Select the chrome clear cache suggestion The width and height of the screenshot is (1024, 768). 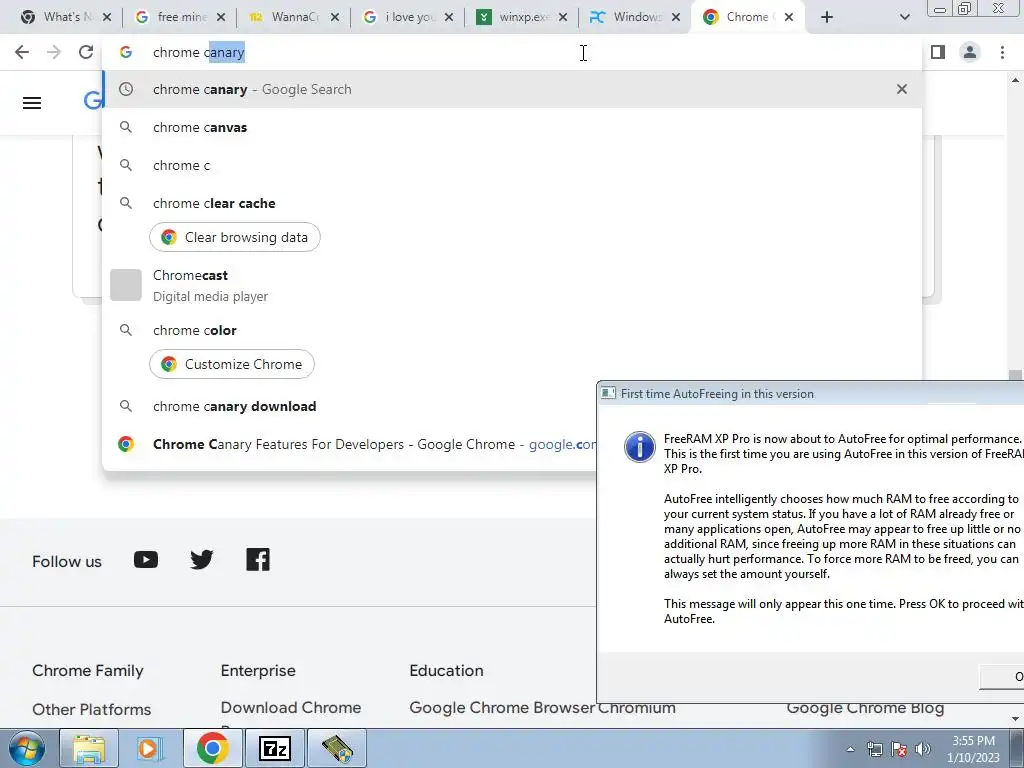coord(513,203)
